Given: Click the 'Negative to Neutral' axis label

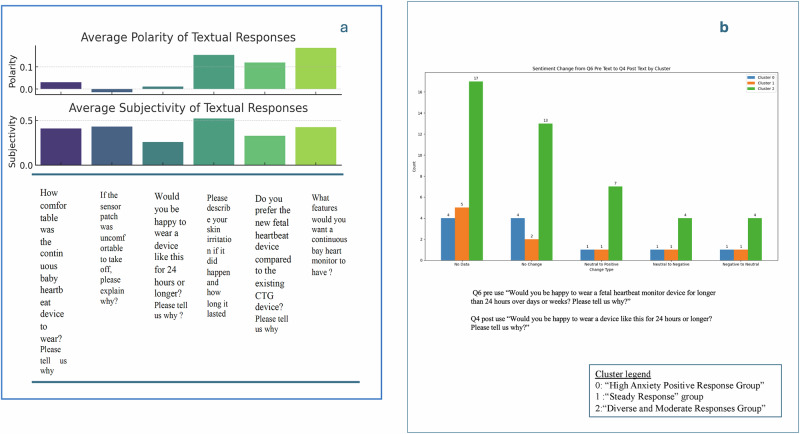Looking at the screenshot, I should (740, 265).
